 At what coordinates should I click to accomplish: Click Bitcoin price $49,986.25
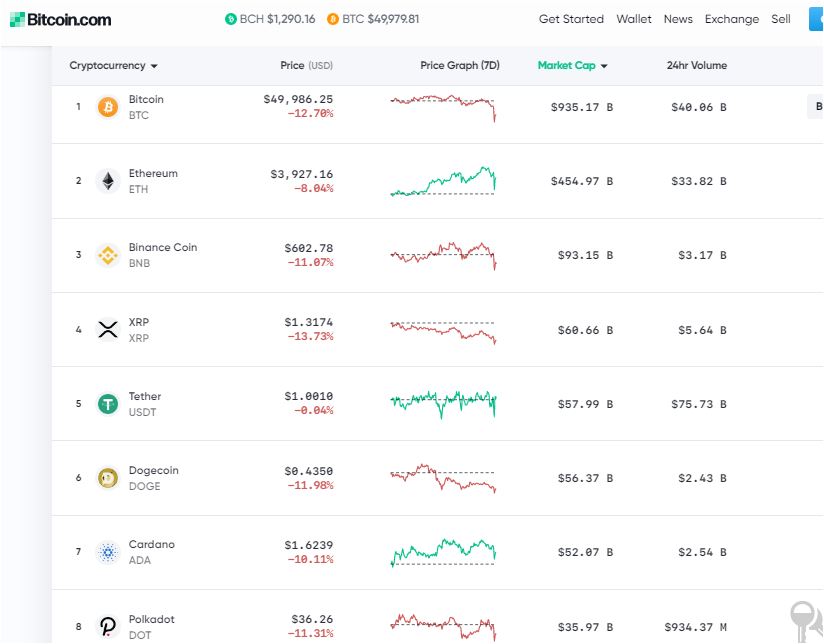coord(298,99)
